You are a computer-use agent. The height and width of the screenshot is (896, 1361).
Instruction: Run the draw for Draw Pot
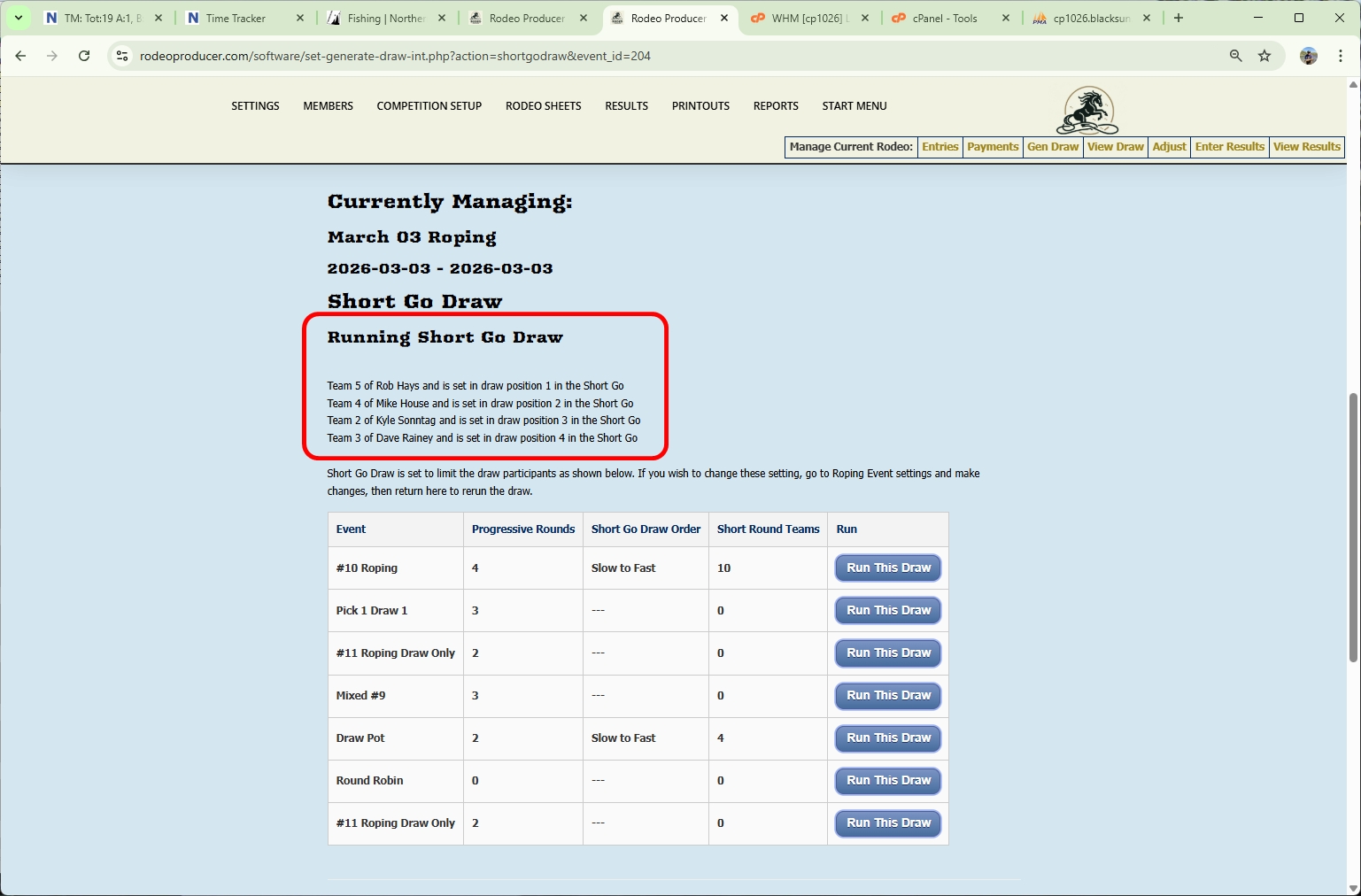(888, 738)
